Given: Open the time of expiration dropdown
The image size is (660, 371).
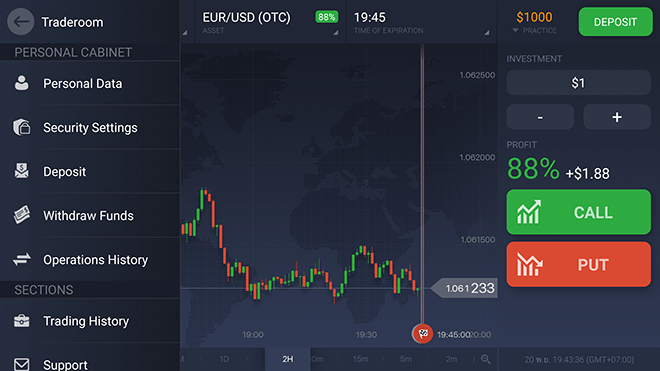Looking at the screenshot, I should point(421,22).
